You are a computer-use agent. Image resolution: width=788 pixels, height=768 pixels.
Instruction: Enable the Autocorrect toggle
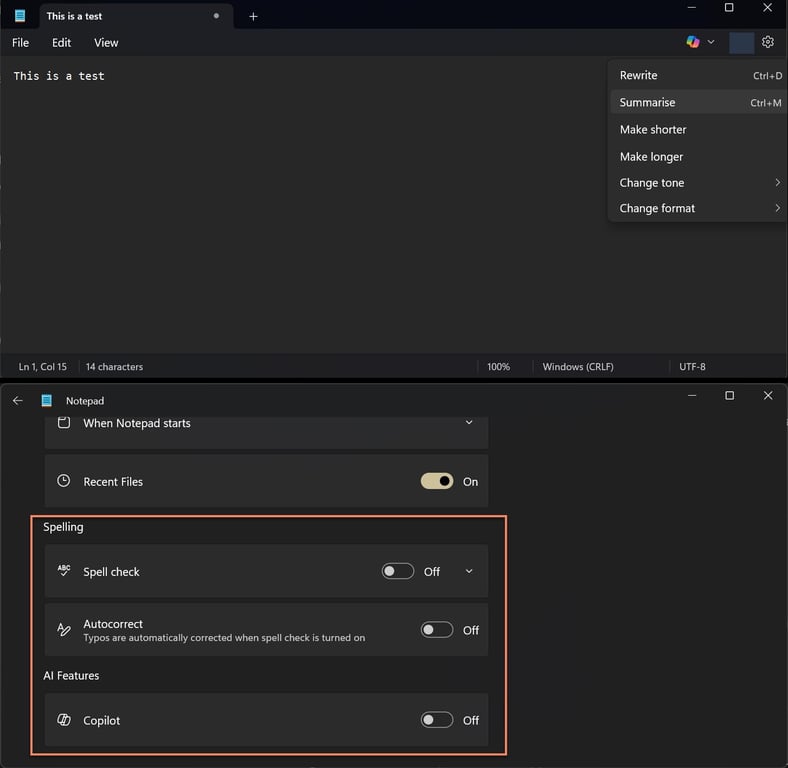437,630
